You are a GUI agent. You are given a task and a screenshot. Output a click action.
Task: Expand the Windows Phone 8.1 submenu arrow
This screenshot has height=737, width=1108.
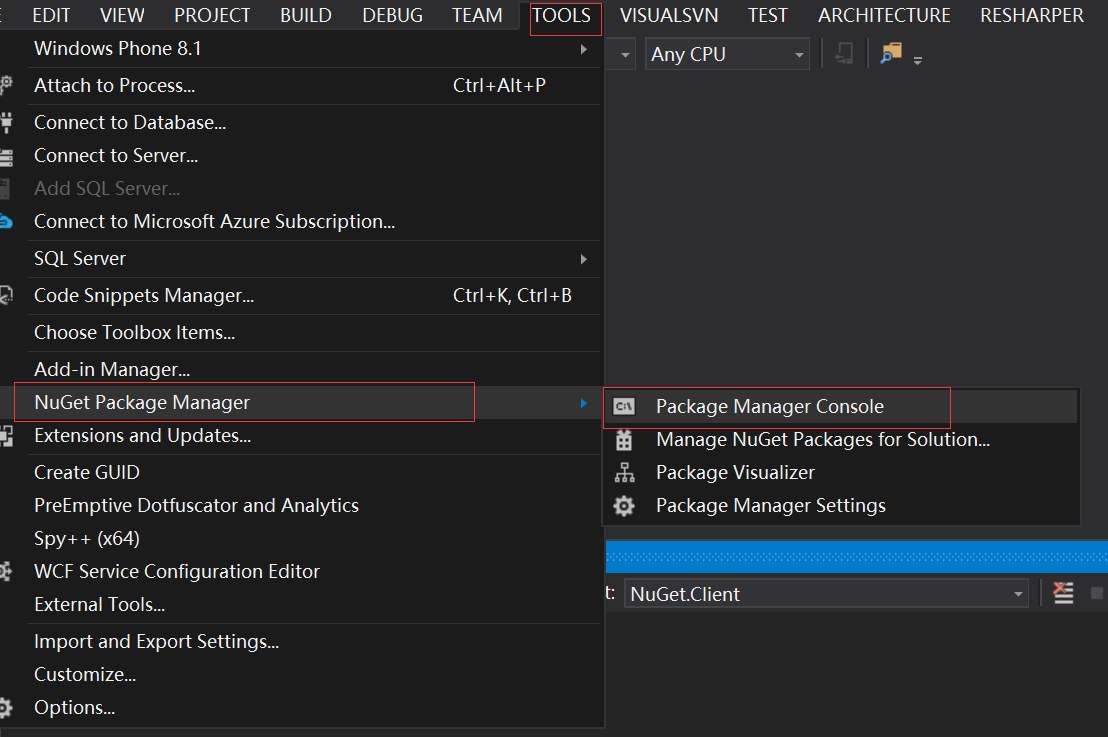point(584,49)
